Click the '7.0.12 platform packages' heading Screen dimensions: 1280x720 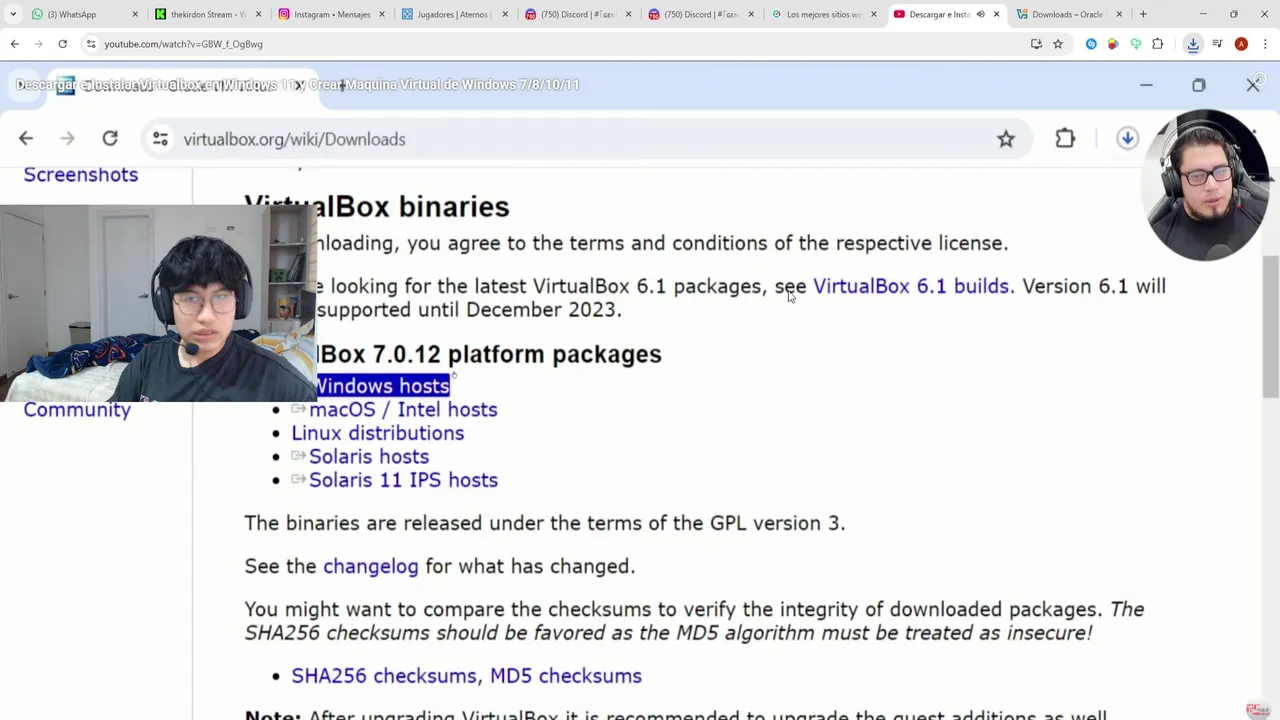click(x=490, y=354)
